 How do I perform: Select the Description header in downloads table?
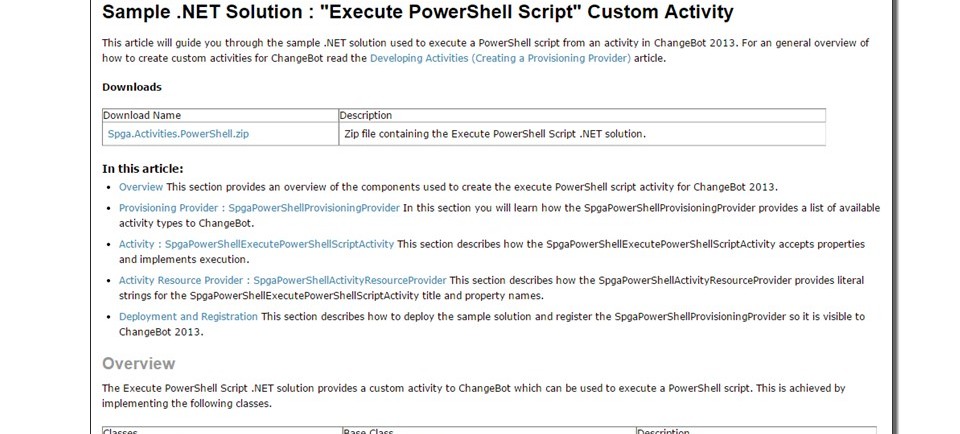coord(366,115)
